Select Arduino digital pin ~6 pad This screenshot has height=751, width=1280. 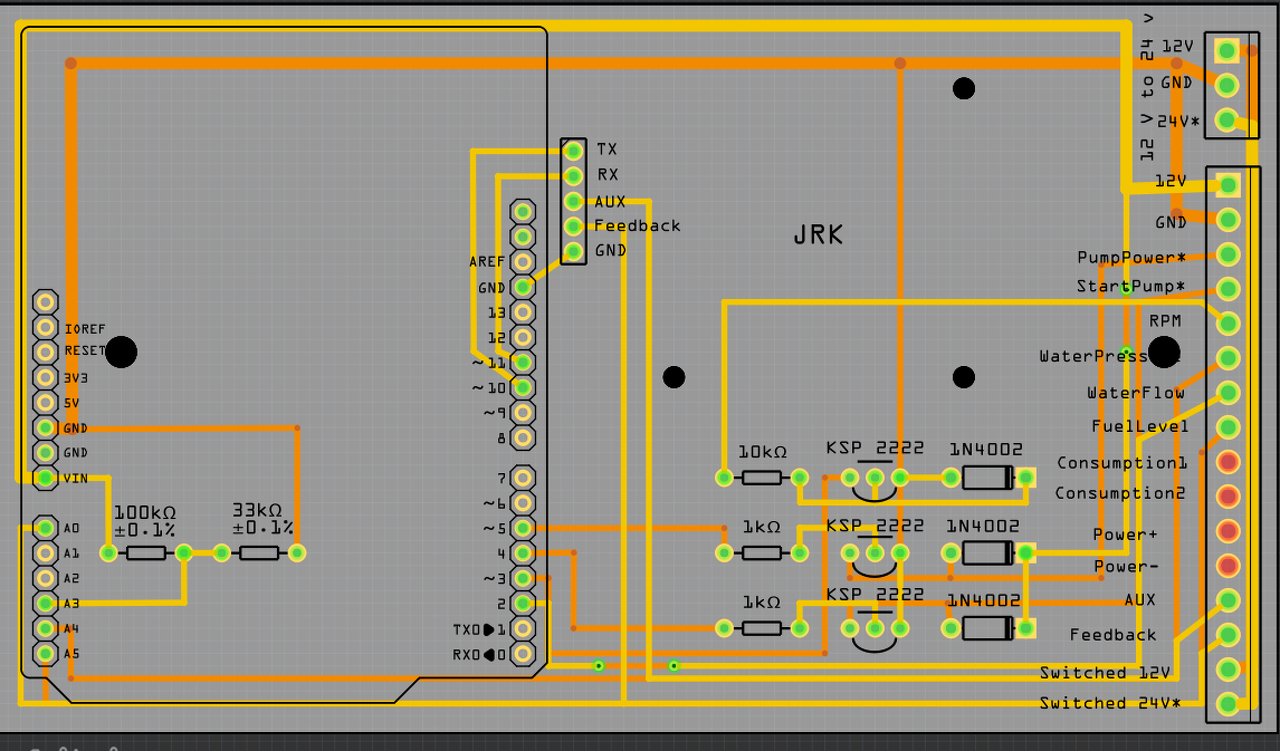click(522, 503)
